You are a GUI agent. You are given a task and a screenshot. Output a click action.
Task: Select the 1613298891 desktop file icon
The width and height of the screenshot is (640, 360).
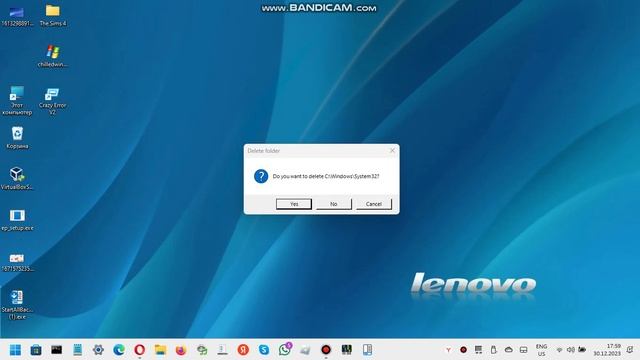click(17, 15)
